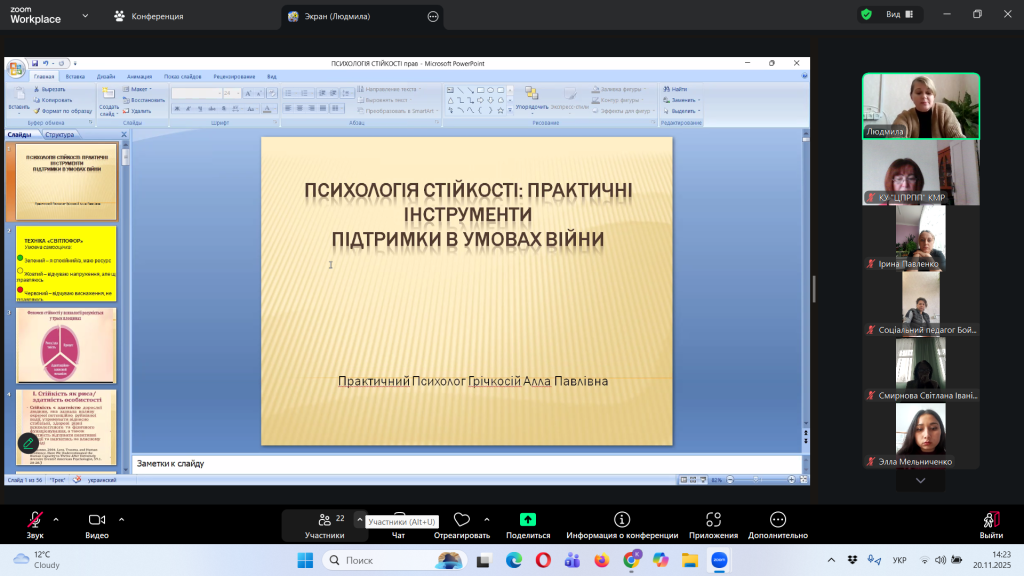Open the Приложения apps icon

713,519
